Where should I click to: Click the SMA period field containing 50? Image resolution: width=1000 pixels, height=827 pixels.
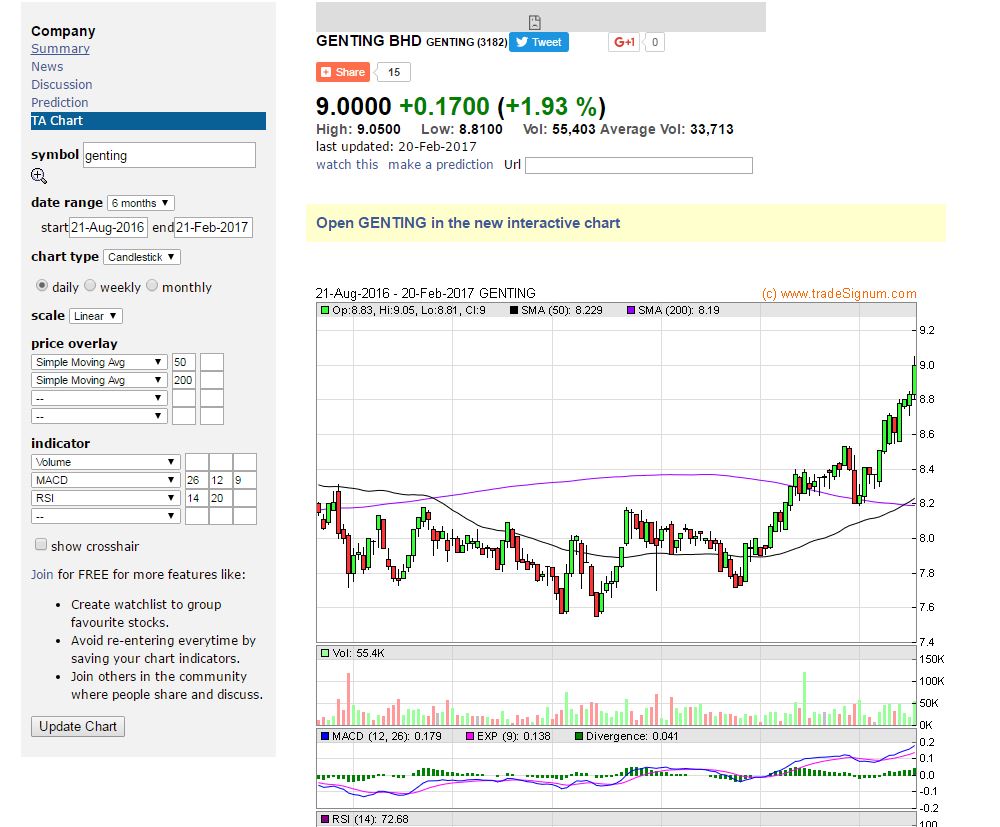tap(184, 362)
